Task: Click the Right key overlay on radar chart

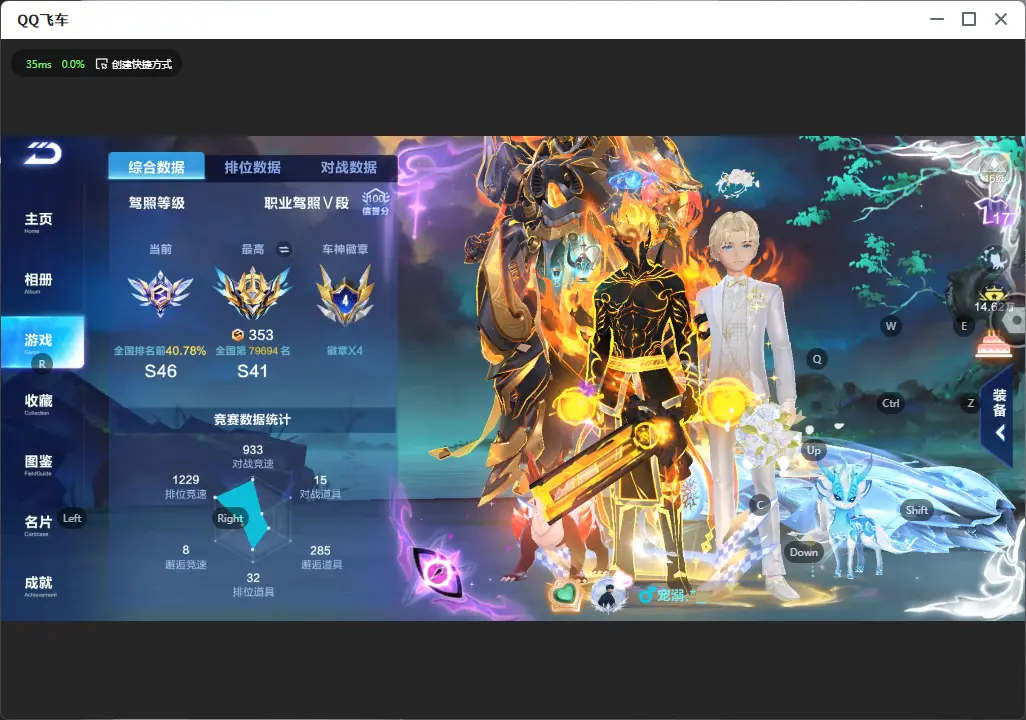Action: [230, 518]
